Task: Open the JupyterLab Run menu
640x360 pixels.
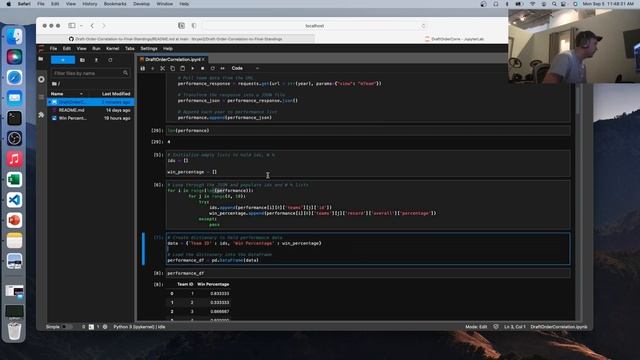Action: [x=96, y=49]
